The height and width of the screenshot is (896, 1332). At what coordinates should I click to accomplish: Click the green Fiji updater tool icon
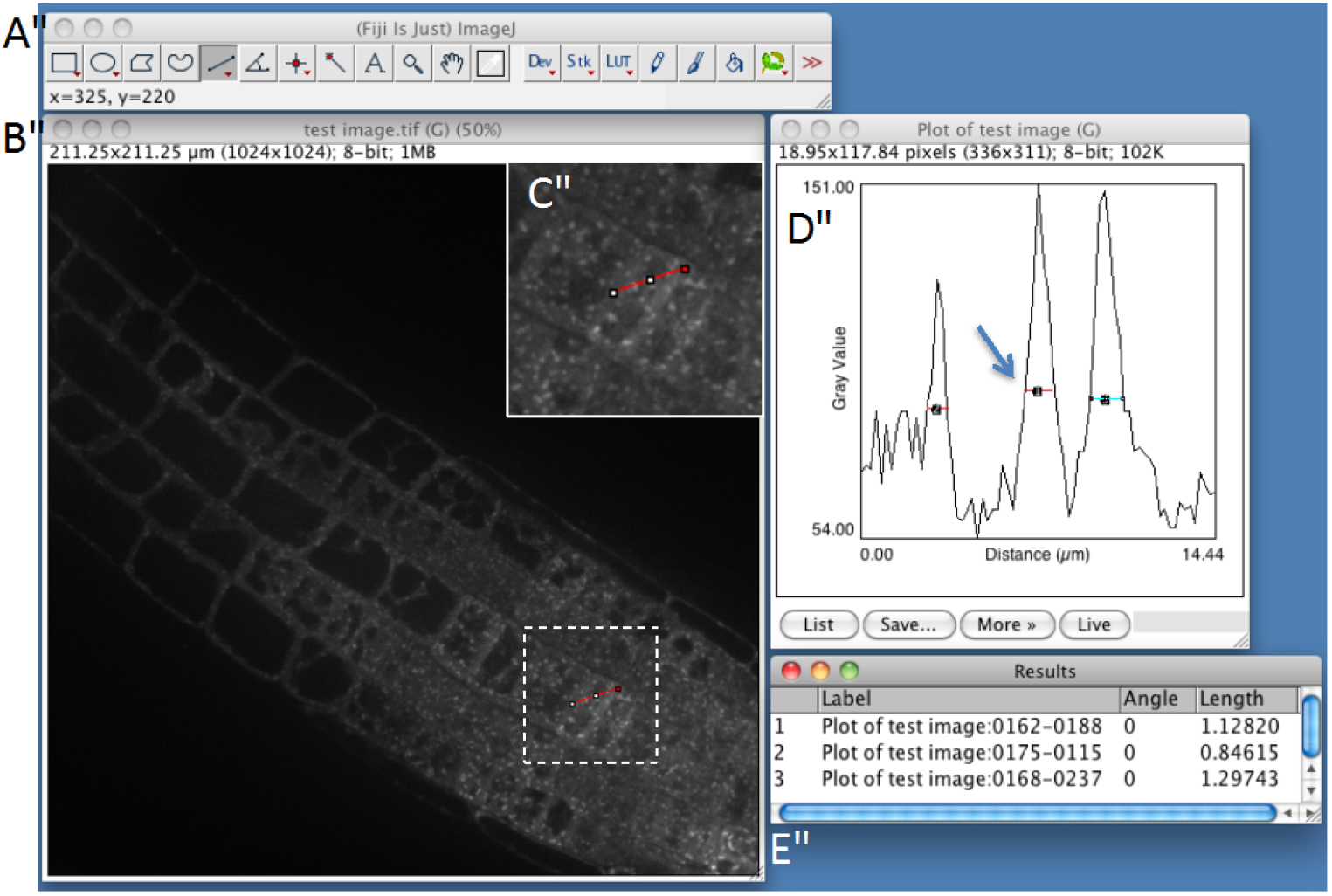coord(773,63)
